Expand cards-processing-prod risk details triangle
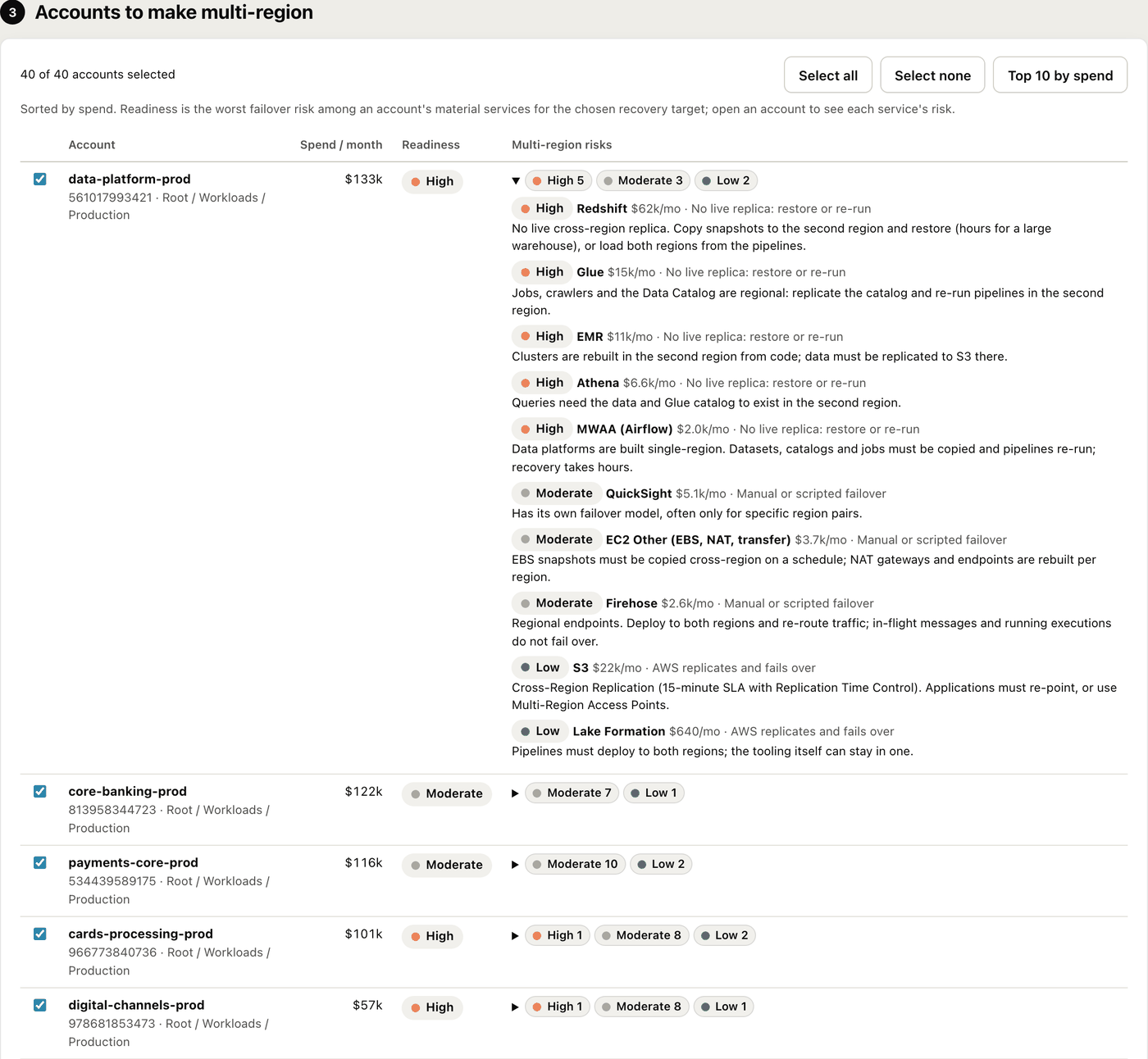The image size is (1148, 1059). [515, 936]
